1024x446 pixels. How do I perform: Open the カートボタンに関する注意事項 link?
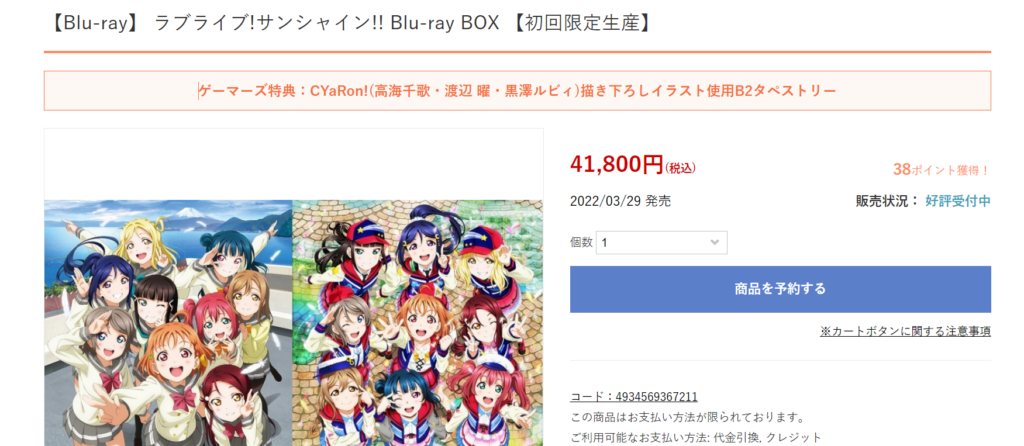coord(906,331)
